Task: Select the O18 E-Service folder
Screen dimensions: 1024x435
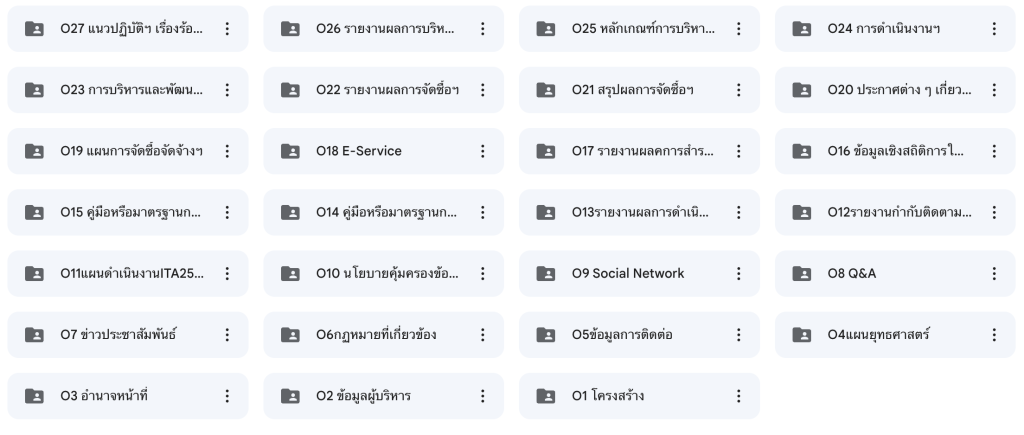Action: pos(383,151)
